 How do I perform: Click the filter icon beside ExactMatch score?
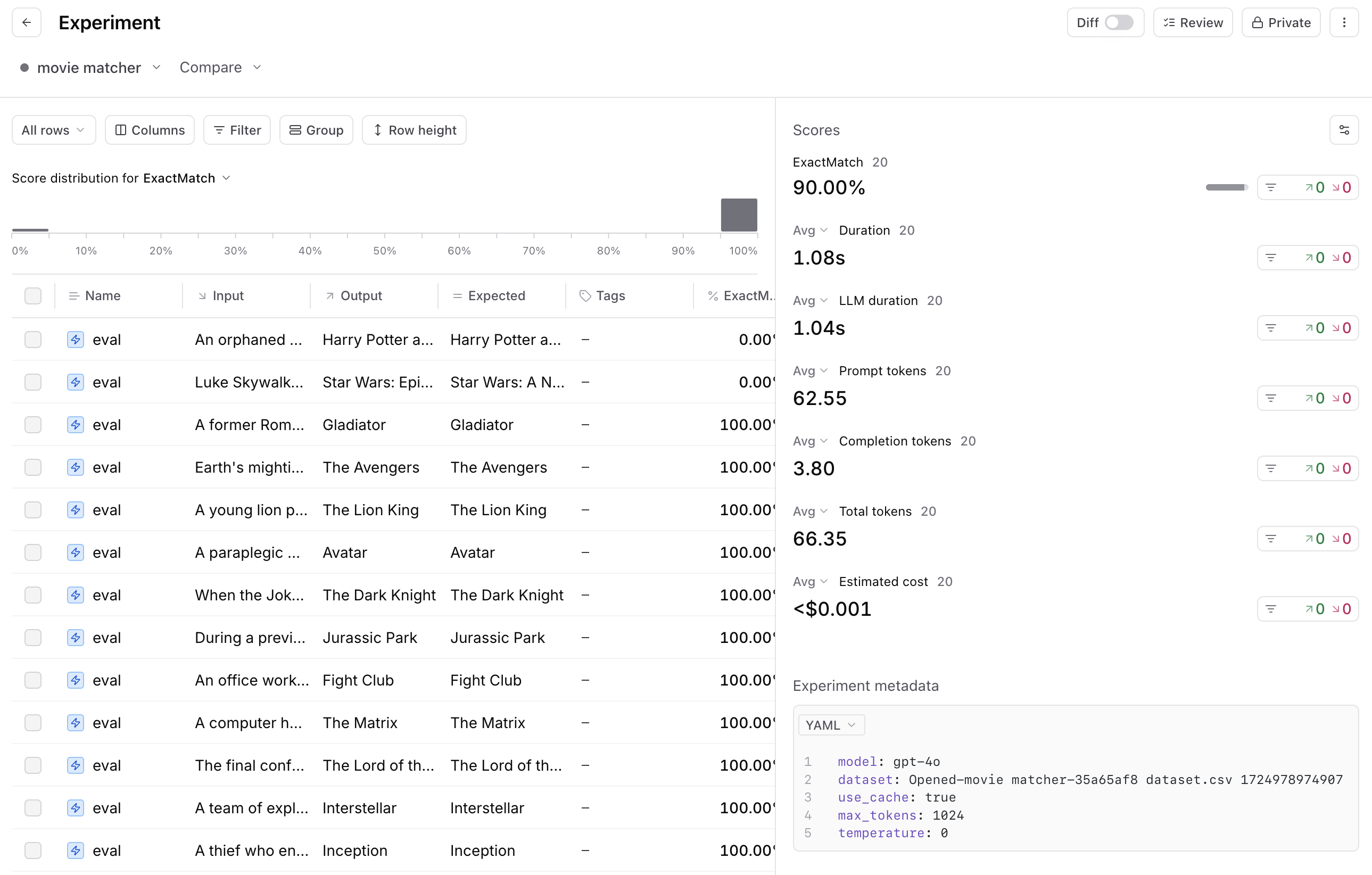1270,187
